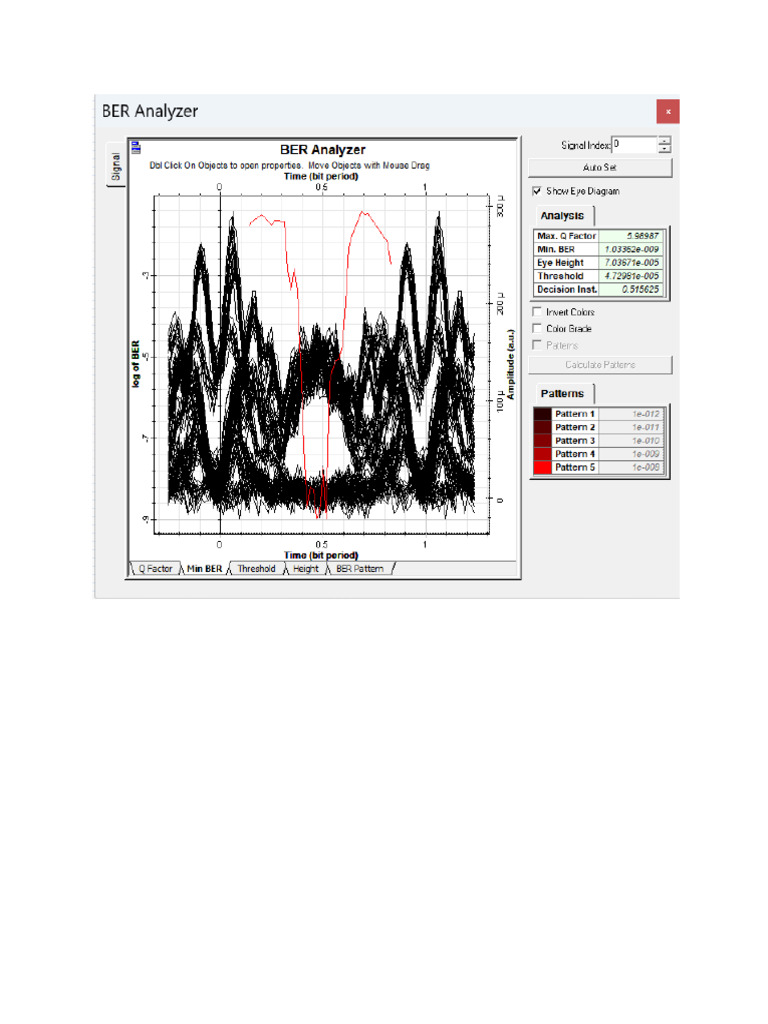This screenshot has width=768, height=1024.
Task: Open the Height tab
Action: click(x=306, y=569)
